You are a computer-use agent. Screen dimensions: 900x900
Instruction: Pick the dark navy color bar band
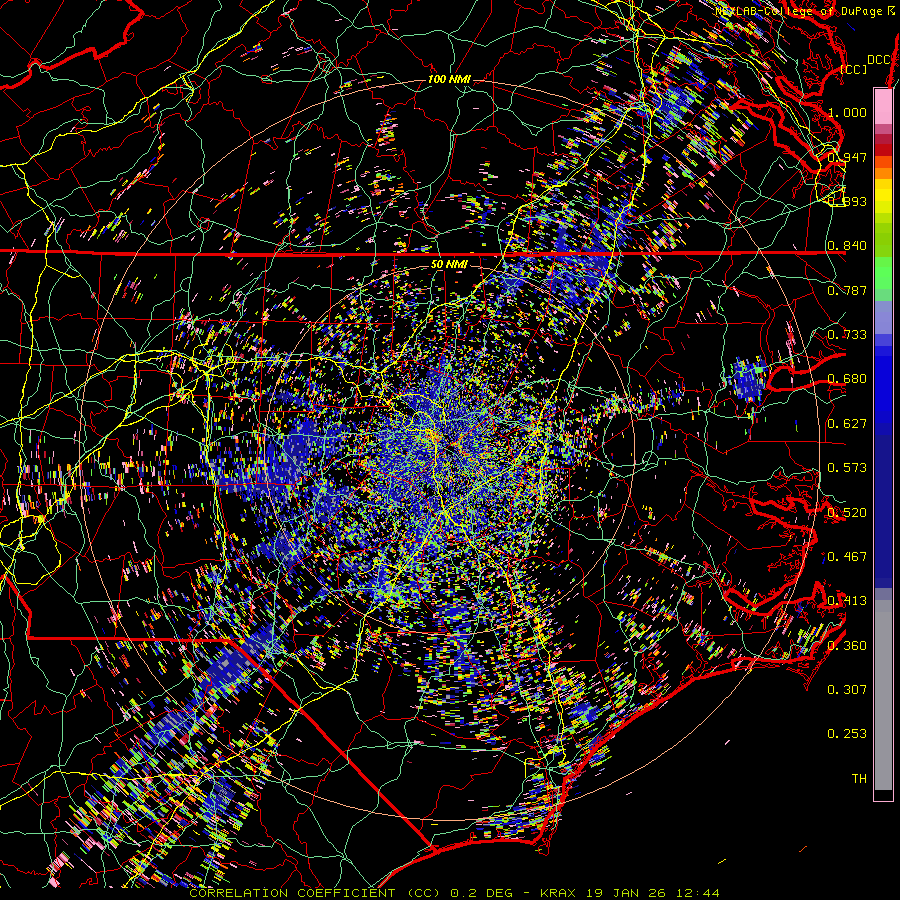point(883,511)
